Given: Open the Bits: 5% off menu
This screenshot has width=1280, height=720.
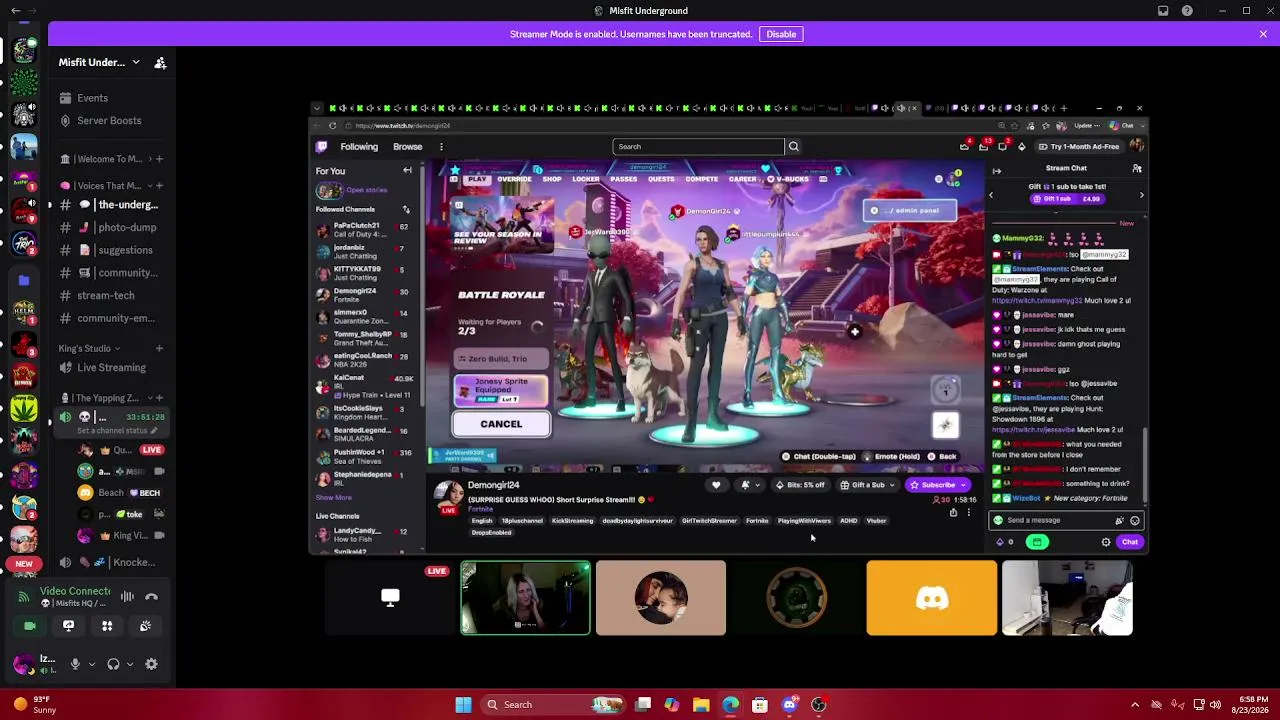Looking at the screenshot, I should click(x=800, y=485).
